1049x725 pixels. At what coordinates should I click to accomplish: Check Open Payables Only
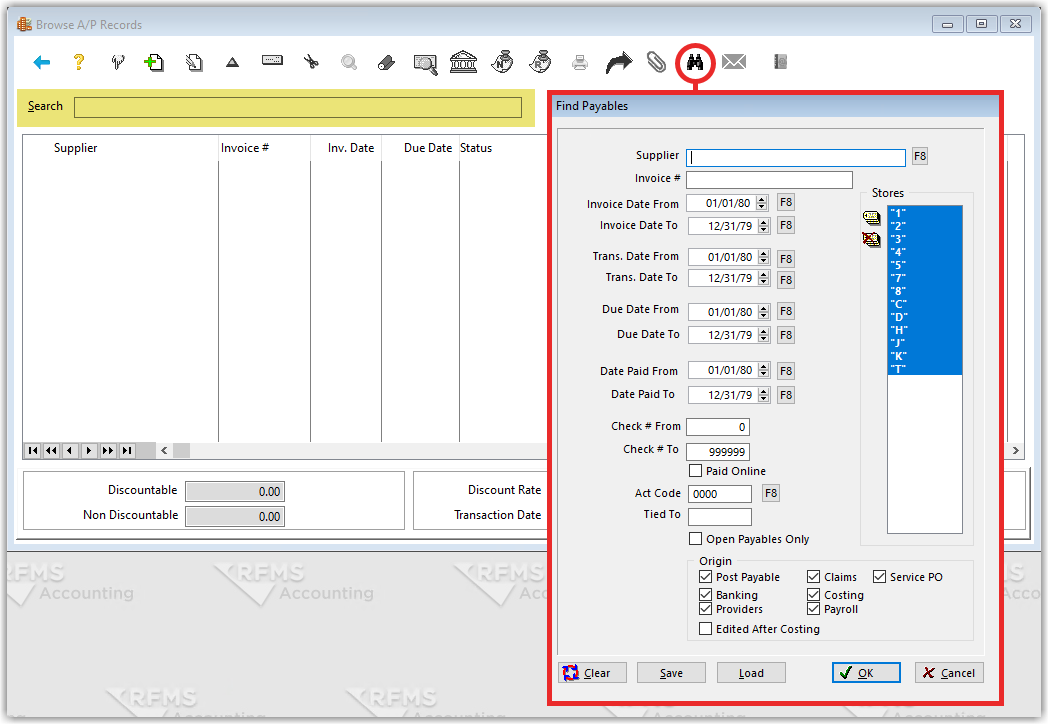[696, 539]
